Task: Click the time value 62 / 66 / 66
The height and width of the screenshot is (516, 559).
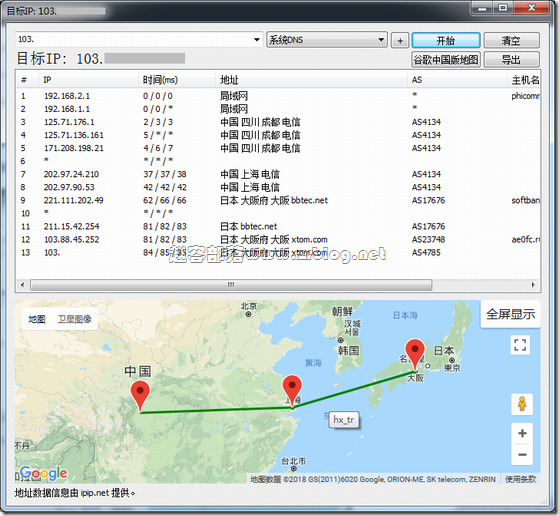Action: pyautogui.click(x=164, y=200)
